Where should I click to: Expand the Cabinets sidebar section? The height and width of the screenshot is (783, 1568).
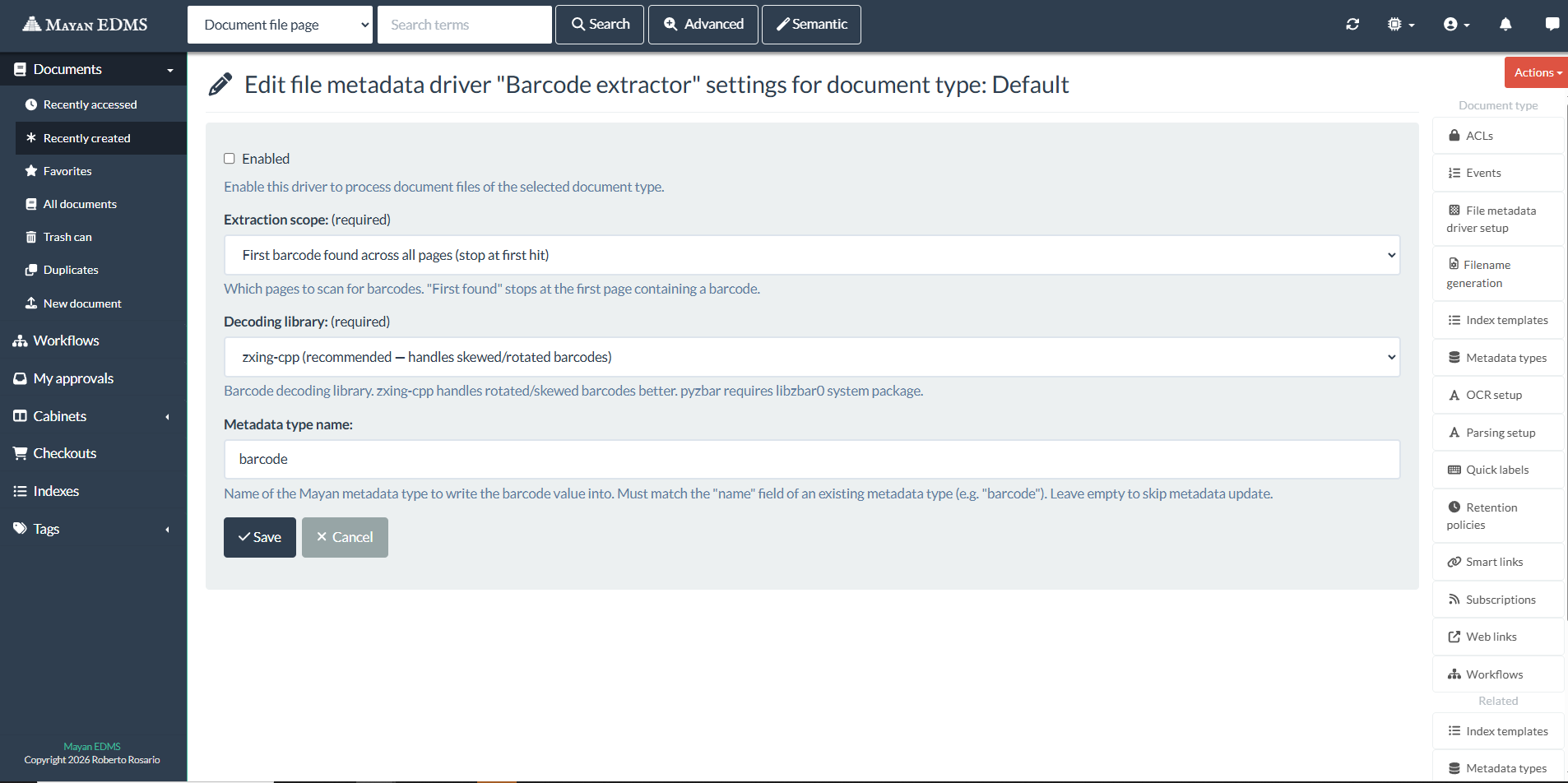(93, 416)
